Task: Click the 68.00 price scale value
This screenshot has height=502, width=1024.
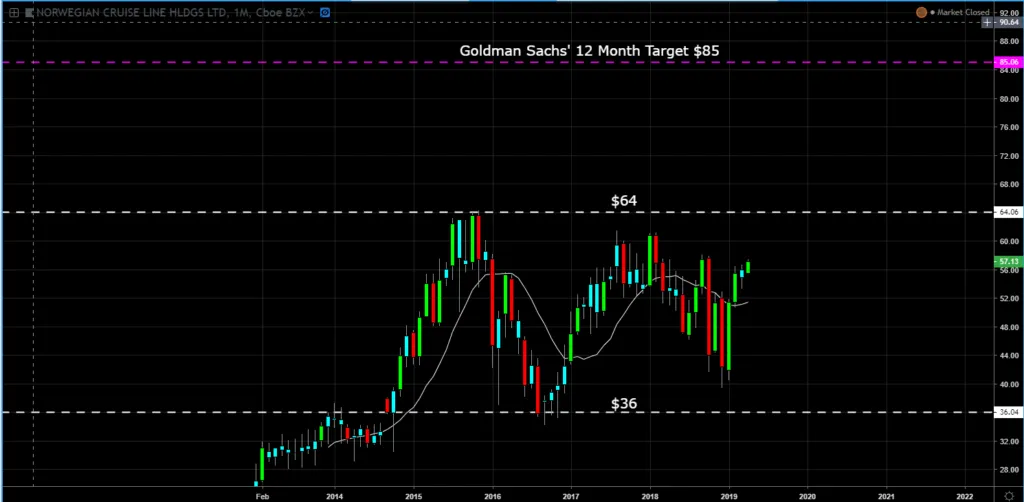Action: 1010,184
